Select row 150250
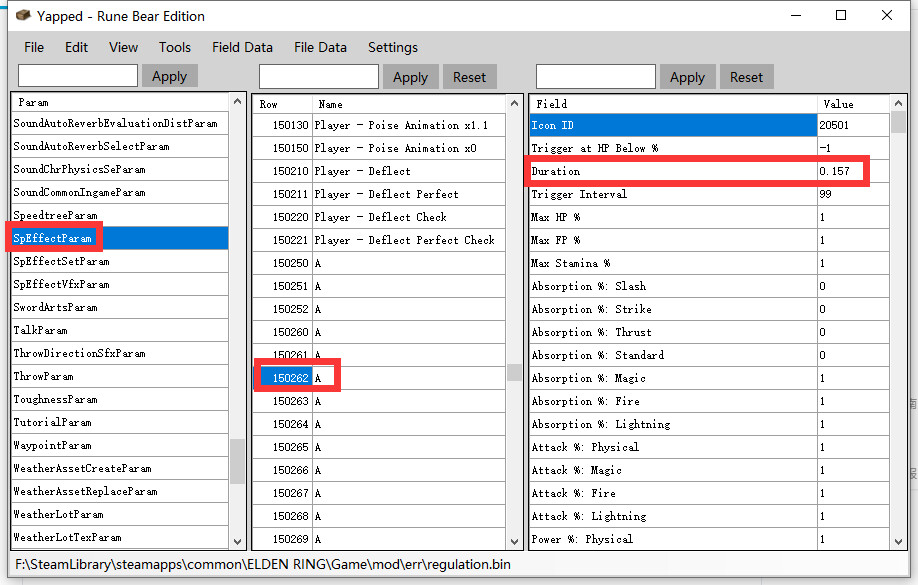Image resolution: width=918 pixels, height=585 pixels. coord(379,263)
